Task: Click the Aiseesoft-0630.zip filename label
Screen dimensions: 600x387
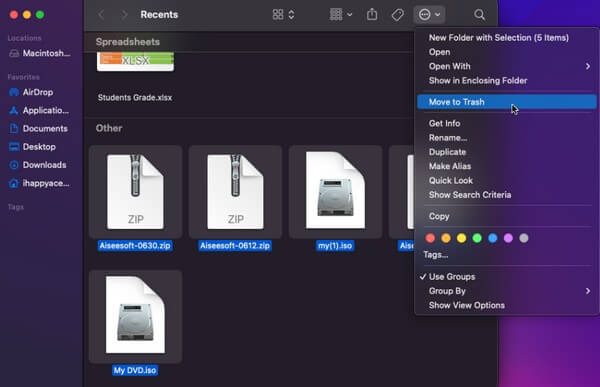Action: pos(135,246)
